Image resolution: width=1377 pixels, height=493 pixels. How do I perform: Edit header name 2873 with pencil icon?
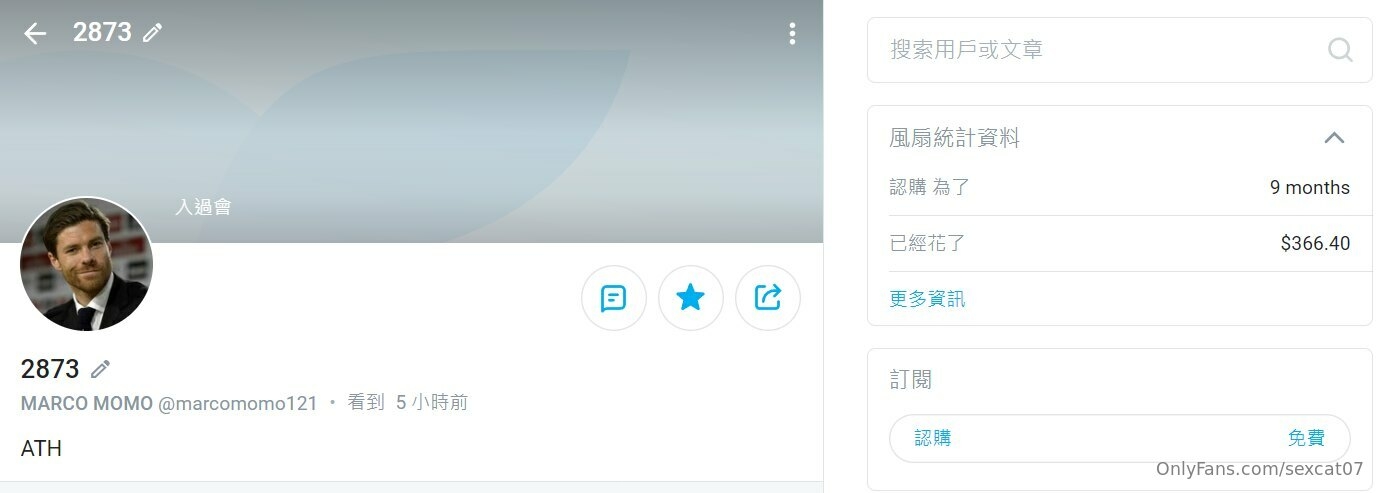[152, 33]
